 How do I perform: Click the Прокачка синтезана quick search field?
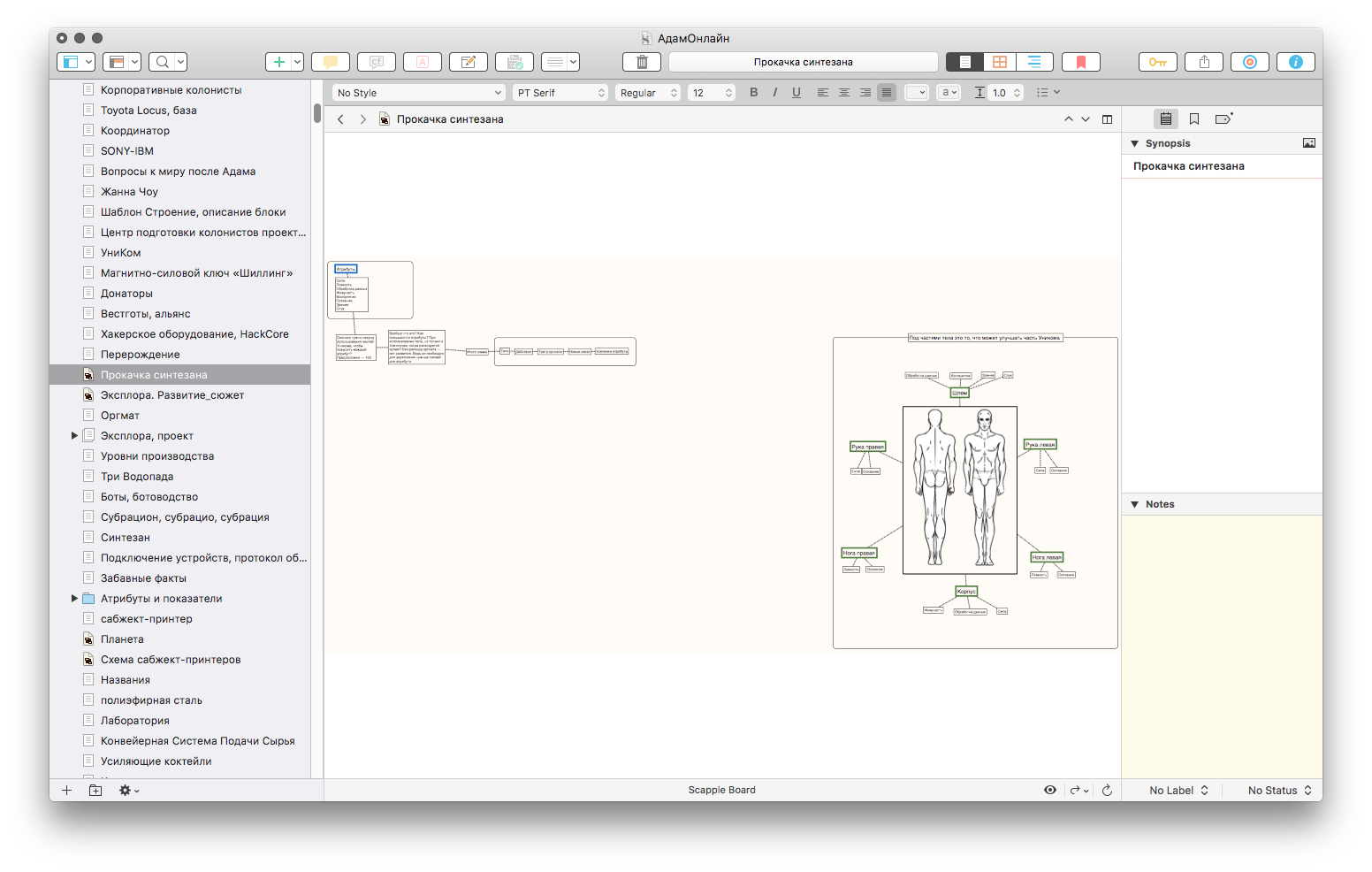pyautogui.click(x=803, y=62)
